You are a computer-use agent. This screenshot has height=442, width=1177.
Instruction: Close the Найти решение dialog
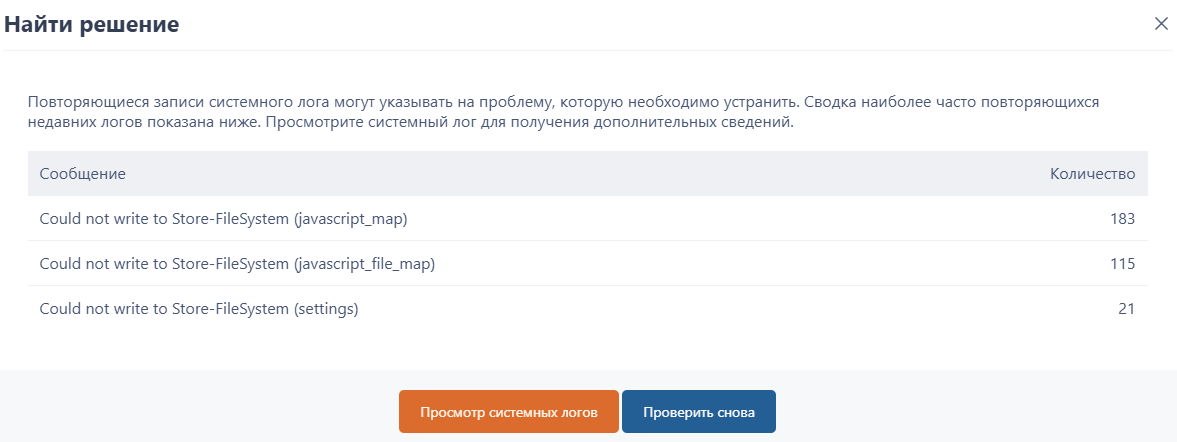click(x=1161, y=24)
